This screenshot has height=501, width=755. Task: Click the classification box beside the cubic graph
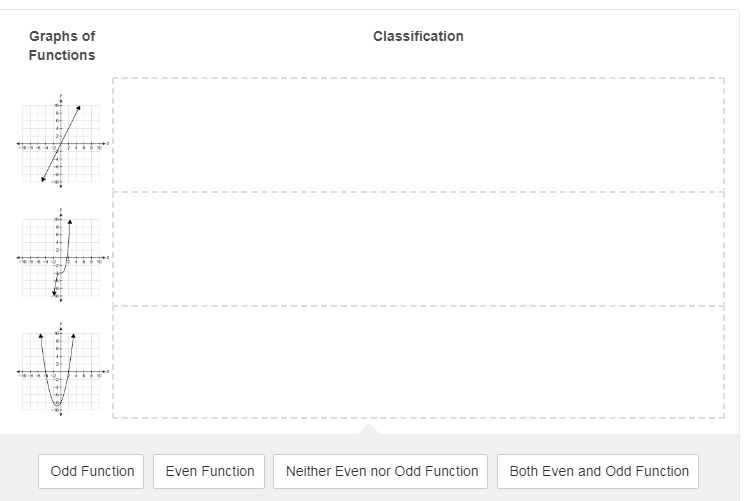coord(418,249)
